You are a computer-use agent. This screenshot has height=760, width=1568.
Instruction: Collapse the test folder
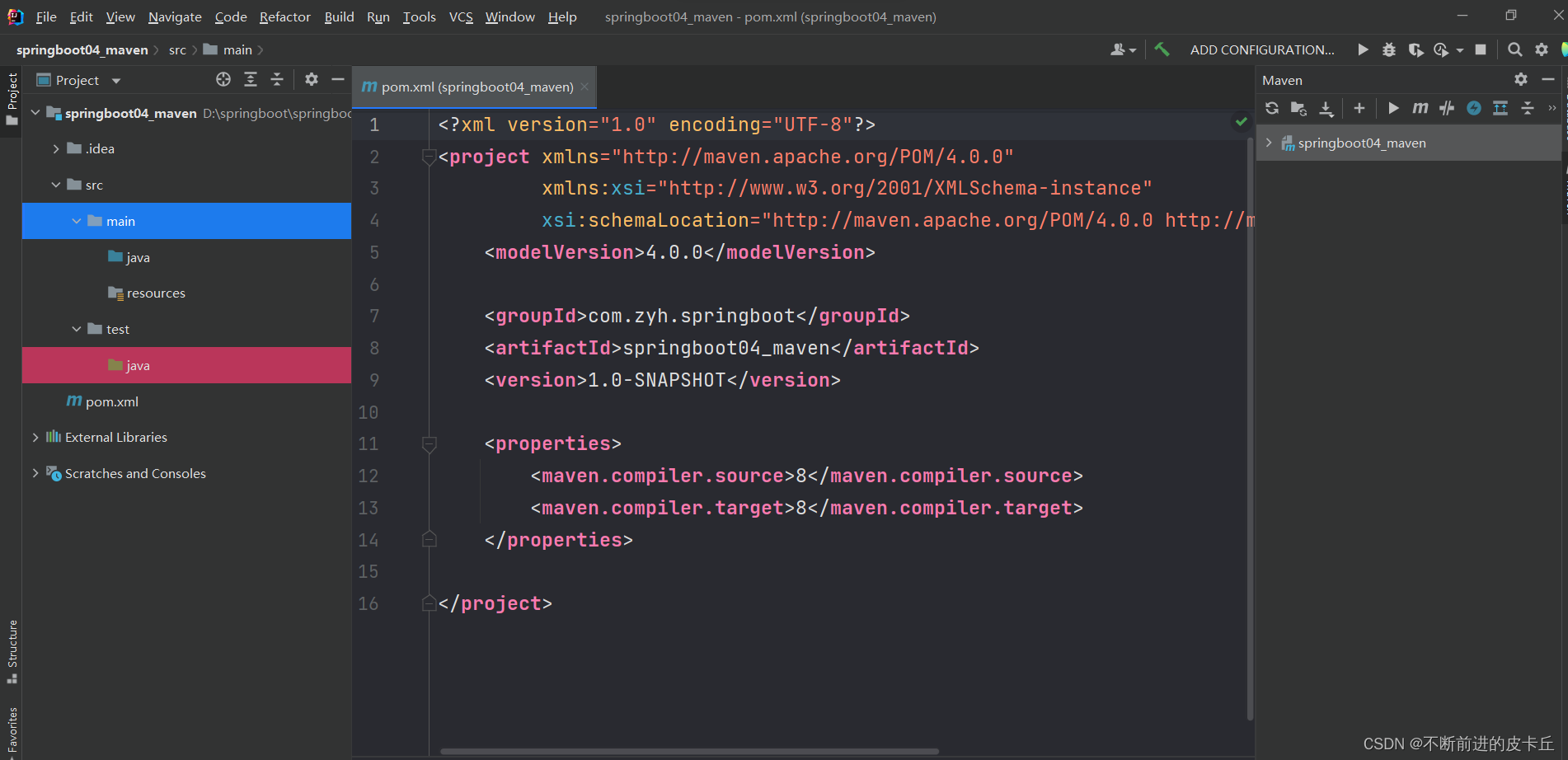tap(77, 329)
